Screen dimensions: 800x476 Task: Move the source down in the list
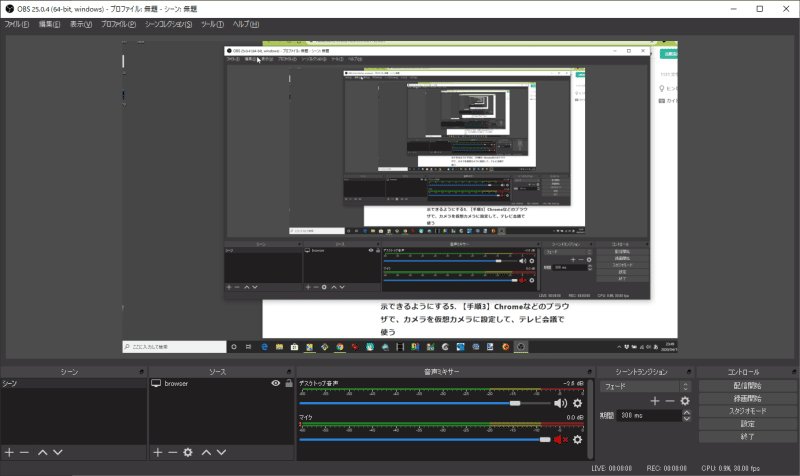[221, 452]
